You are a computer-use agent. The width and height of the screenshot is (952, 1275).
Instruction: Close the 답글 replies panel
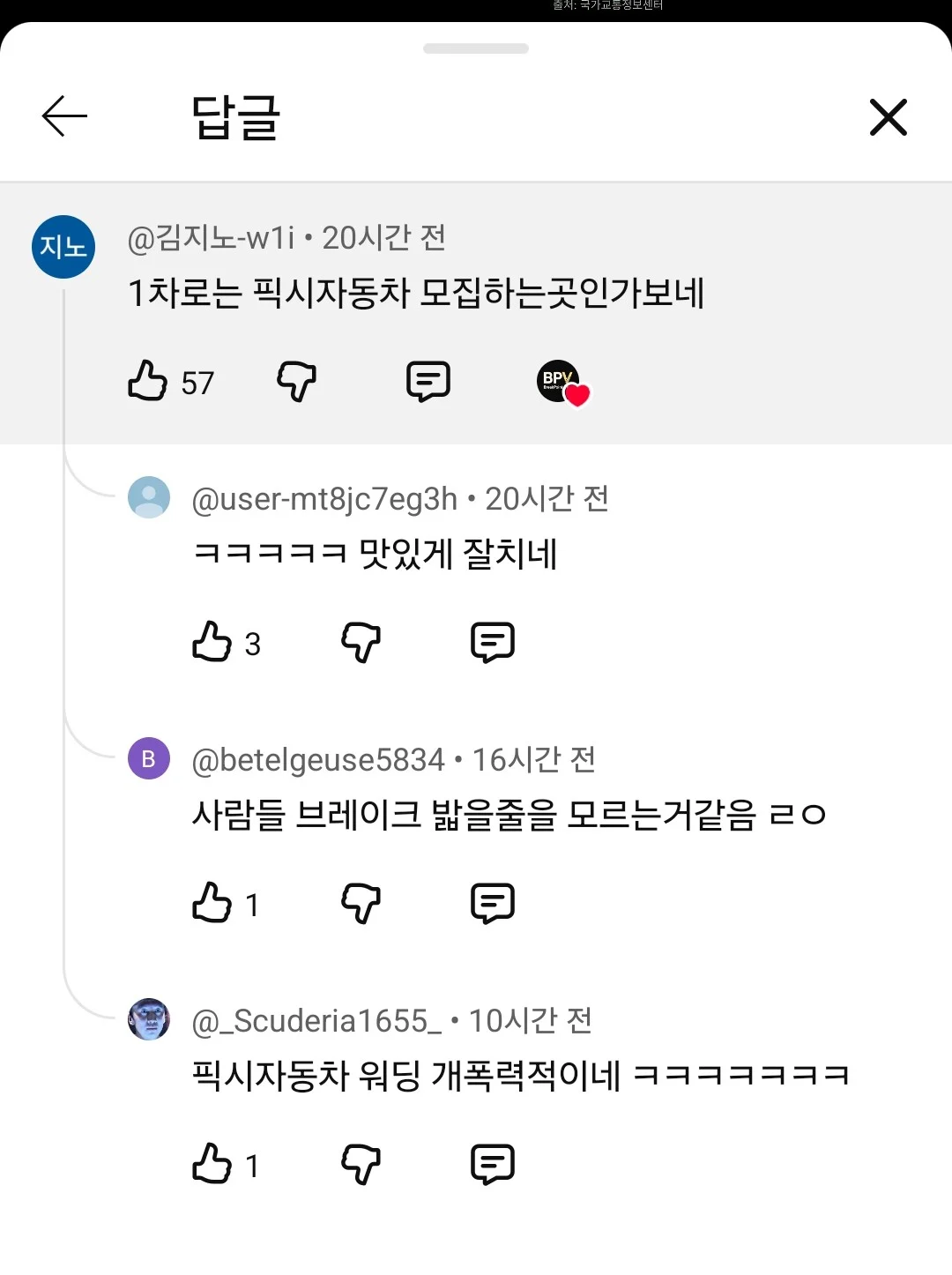[x=888, y=117]
